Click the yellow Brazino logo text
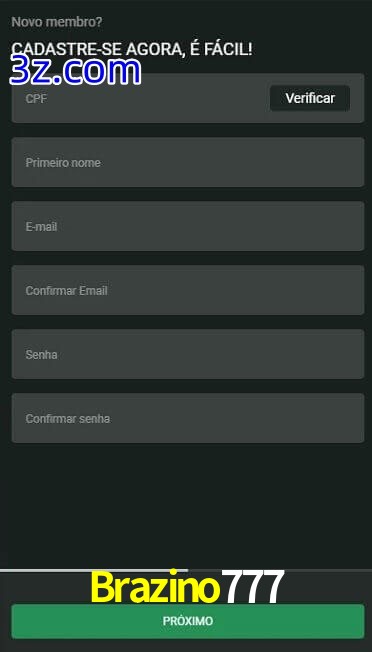The width and height of the screenshot is (372, 652). (x=155, y=587)
